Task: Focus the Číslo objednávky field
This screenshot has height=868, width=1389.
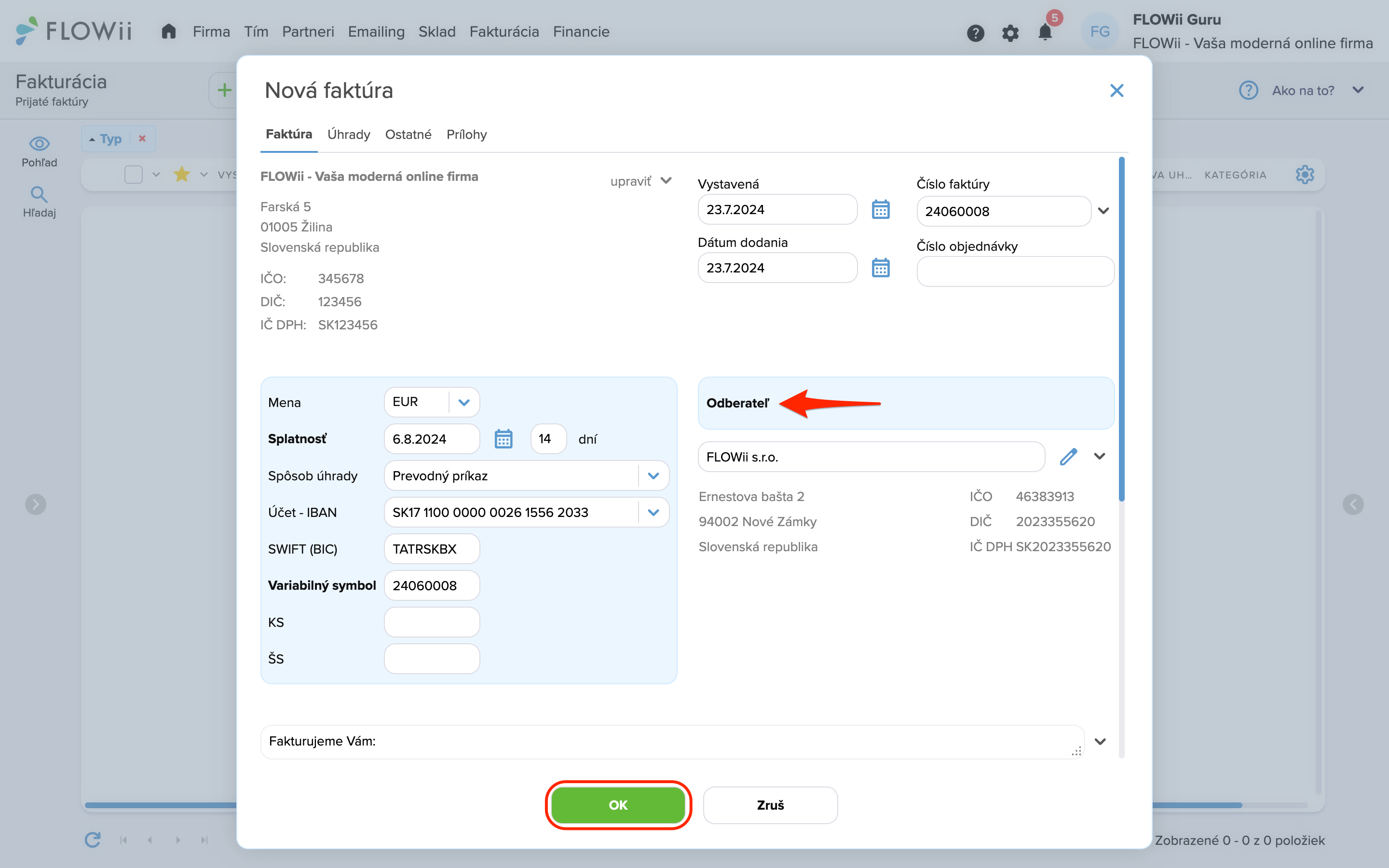Action: tap(1015, 271)
